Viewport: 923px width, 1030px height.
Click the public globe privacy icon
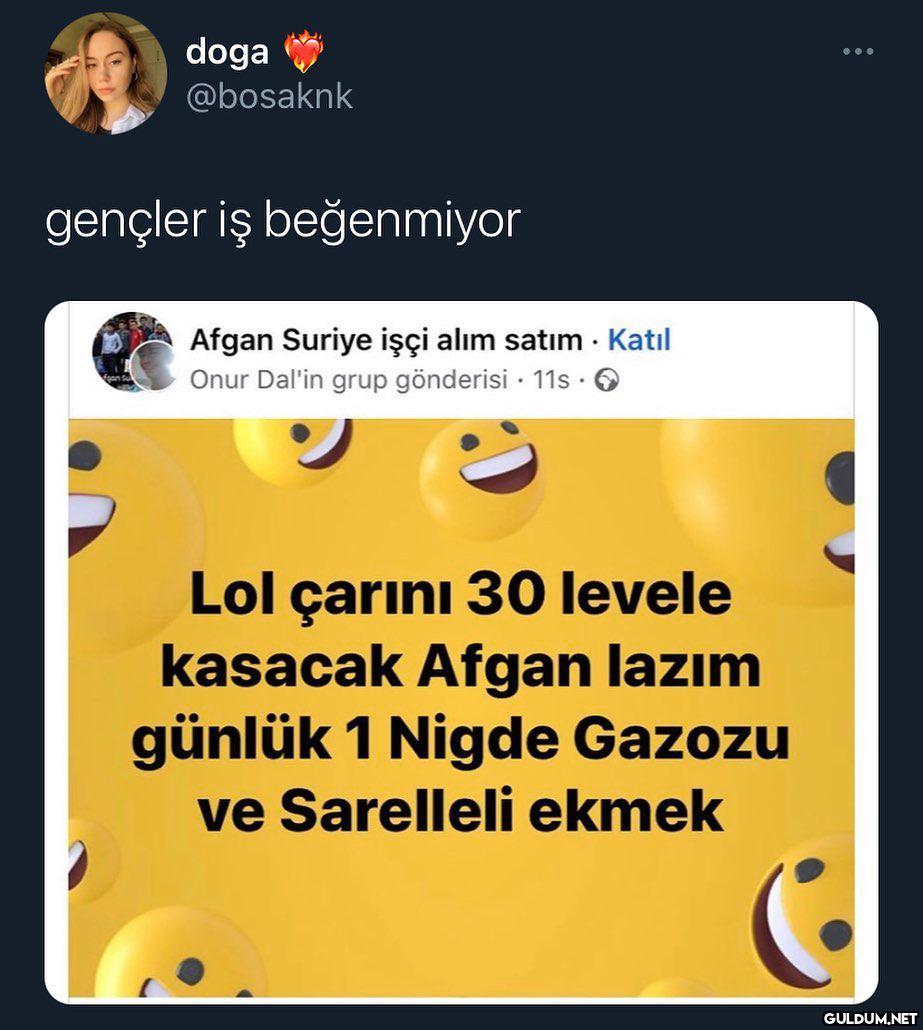pyautogui.click(x=606, y=380)
